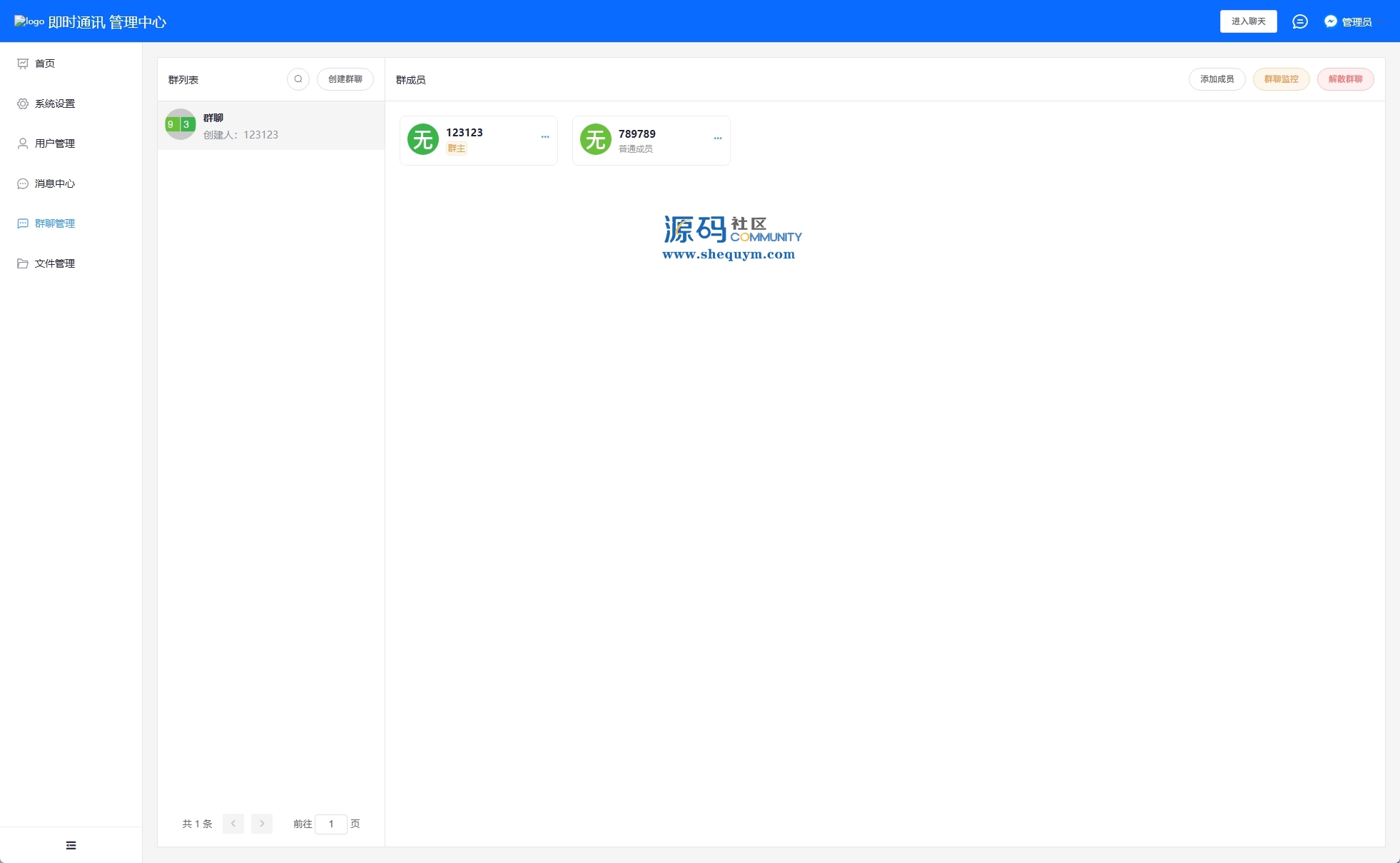1400x863 pixels.
Task: Click the 进入聊天 button in header
Action: [1248, 21]
